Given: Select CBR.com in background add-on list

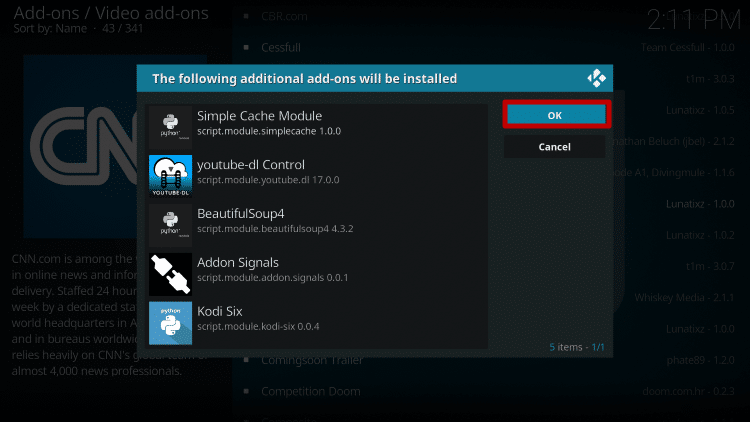Looking at the screenshot, I should [284, 16].
